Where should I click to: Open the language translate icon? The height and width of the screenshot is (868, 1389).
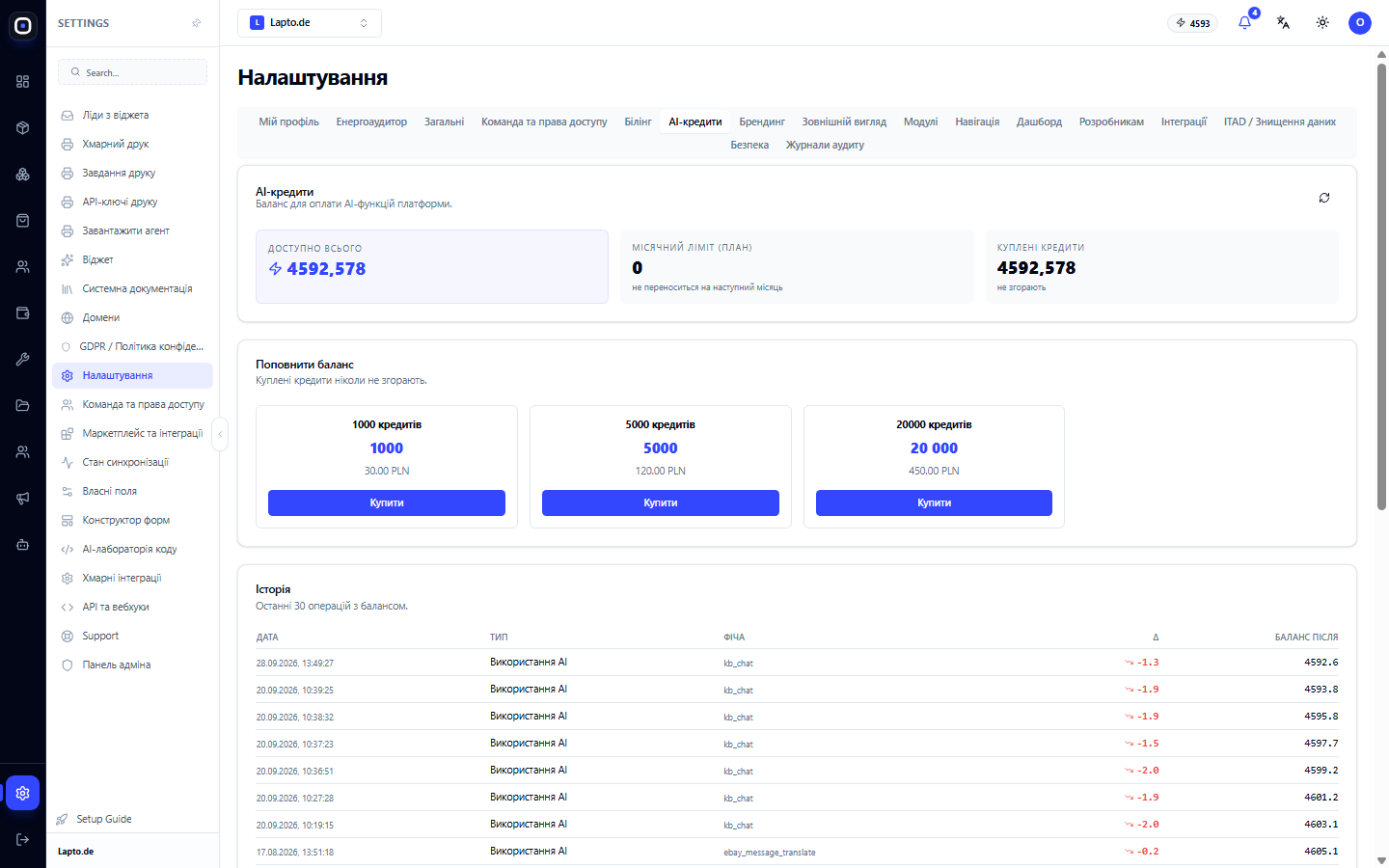click(x=1283, y=23)
